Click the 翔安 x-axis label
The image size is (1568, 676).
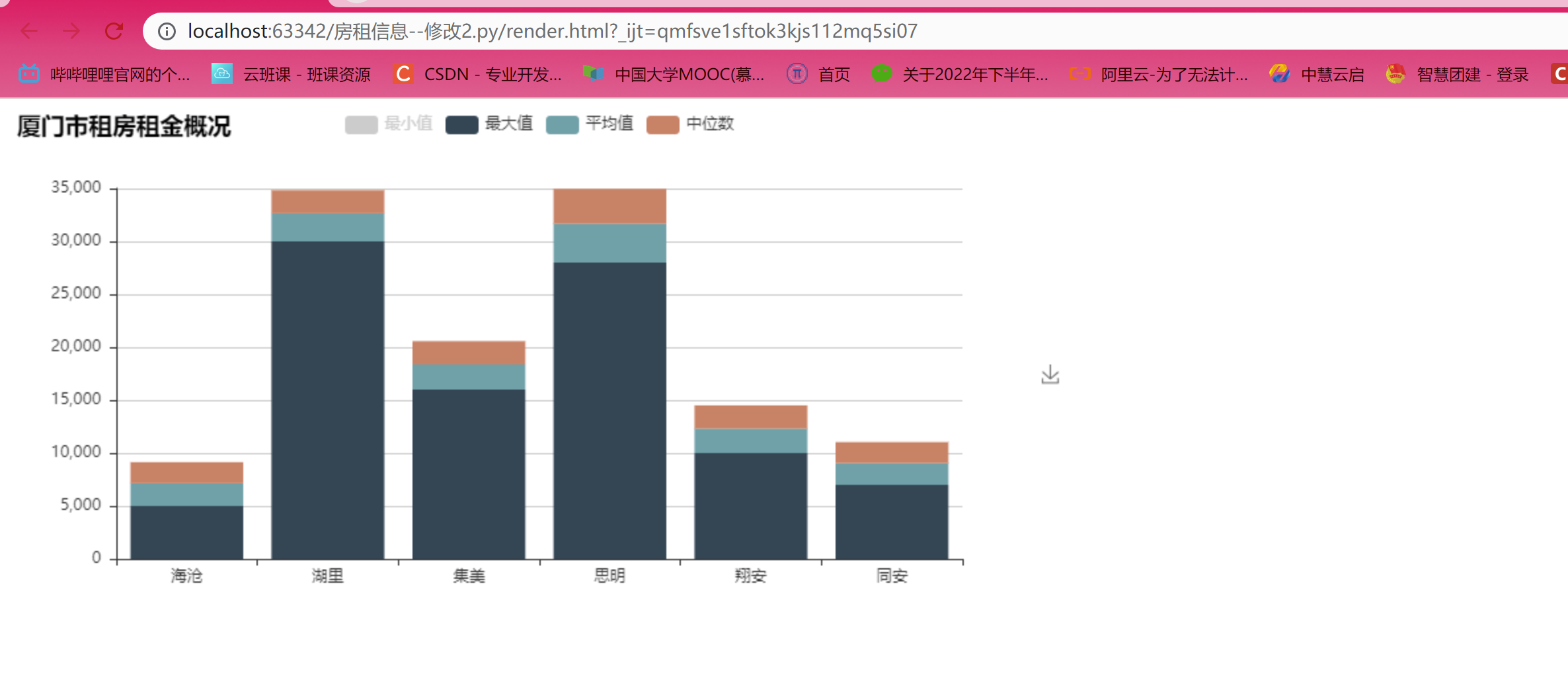point(751,576)
